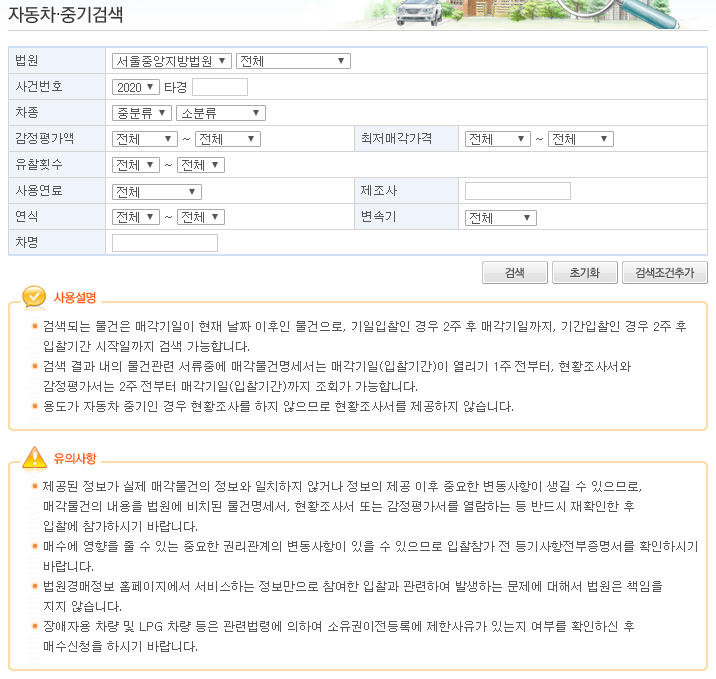Open 연식 starting year dropdown
The width and height of the screenshot is (716, 679).
[136, 217]
